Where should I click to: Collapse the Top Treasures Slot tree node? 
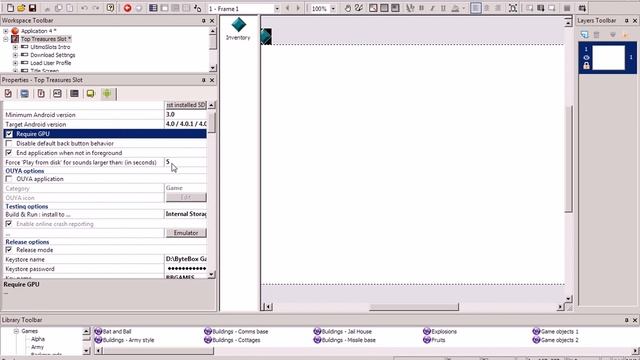click(x=6, y=39)
